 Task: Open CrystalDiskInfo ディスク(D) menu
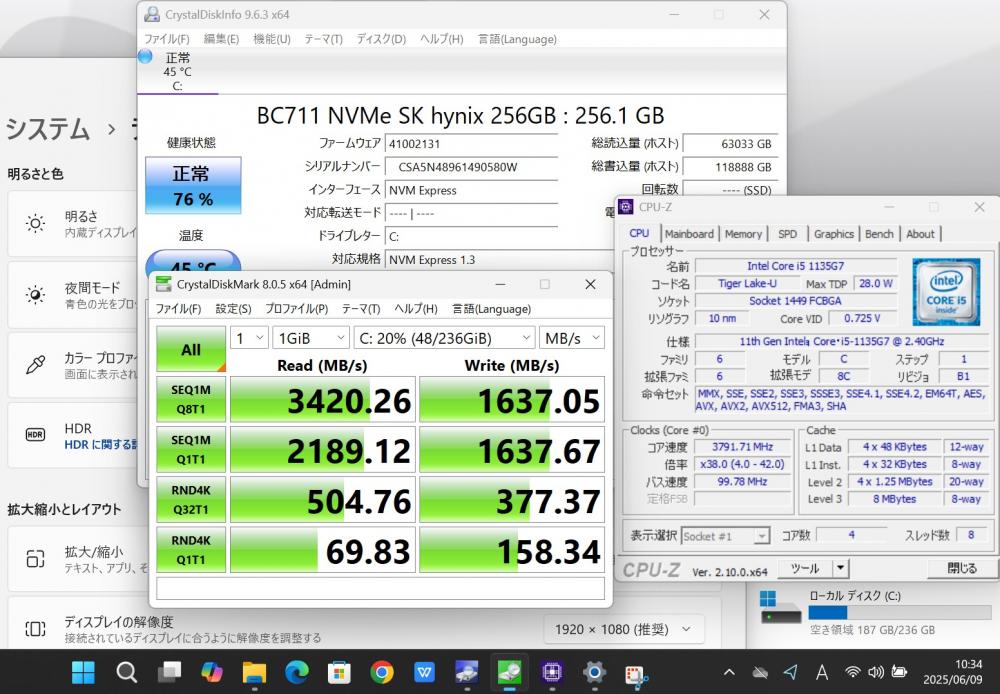click(x=381, y=39)
